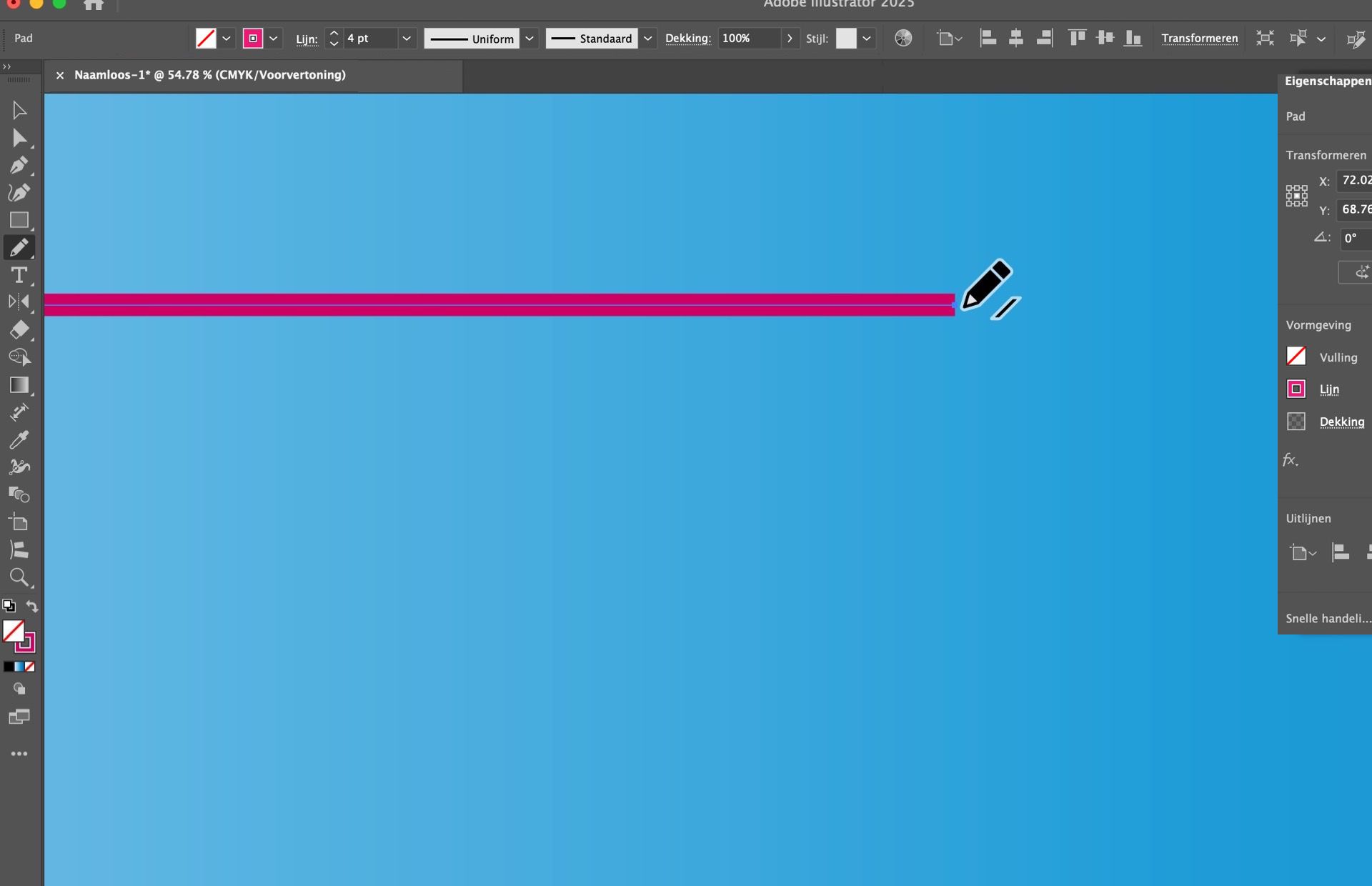Click the Lijn color swatch in Vormgeving
This screenshot has width=1372, height=886.
[x=1296, y=389]
